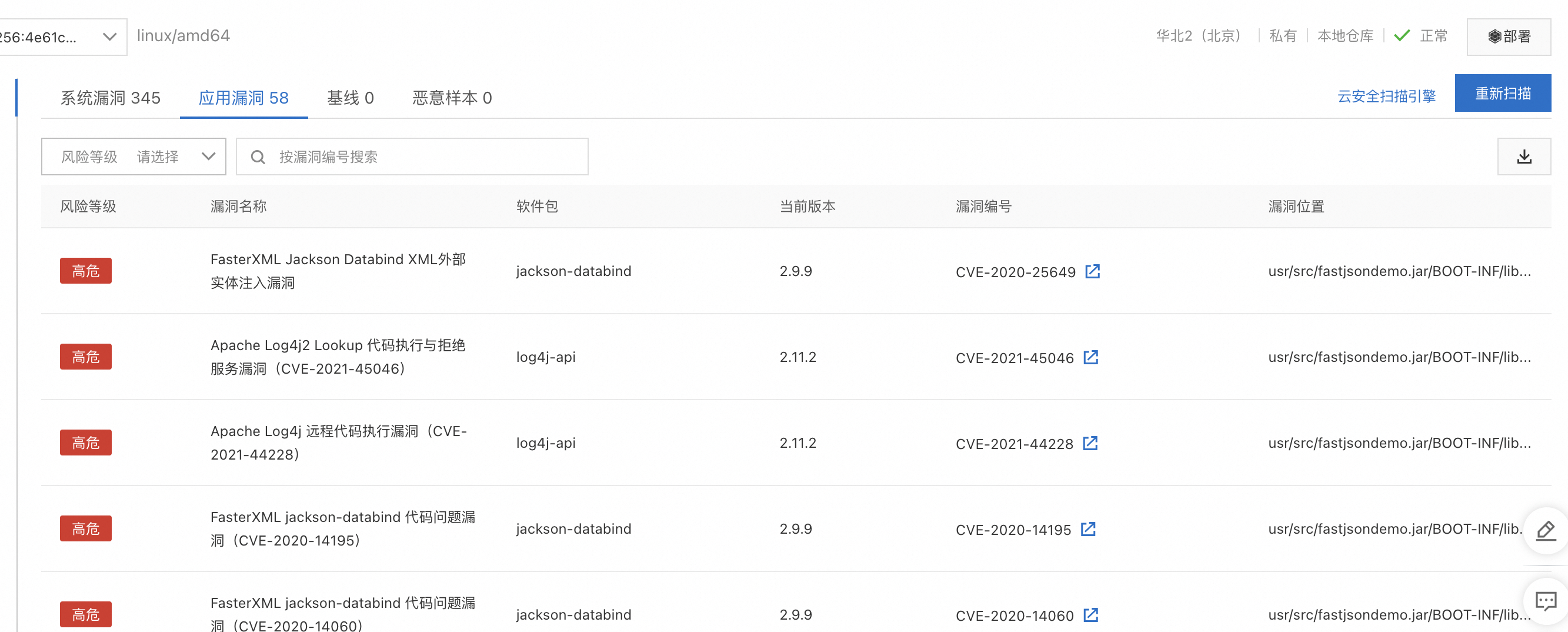Click the 高危 badge of CVE-2020-14195 row

tap(86, 528)
